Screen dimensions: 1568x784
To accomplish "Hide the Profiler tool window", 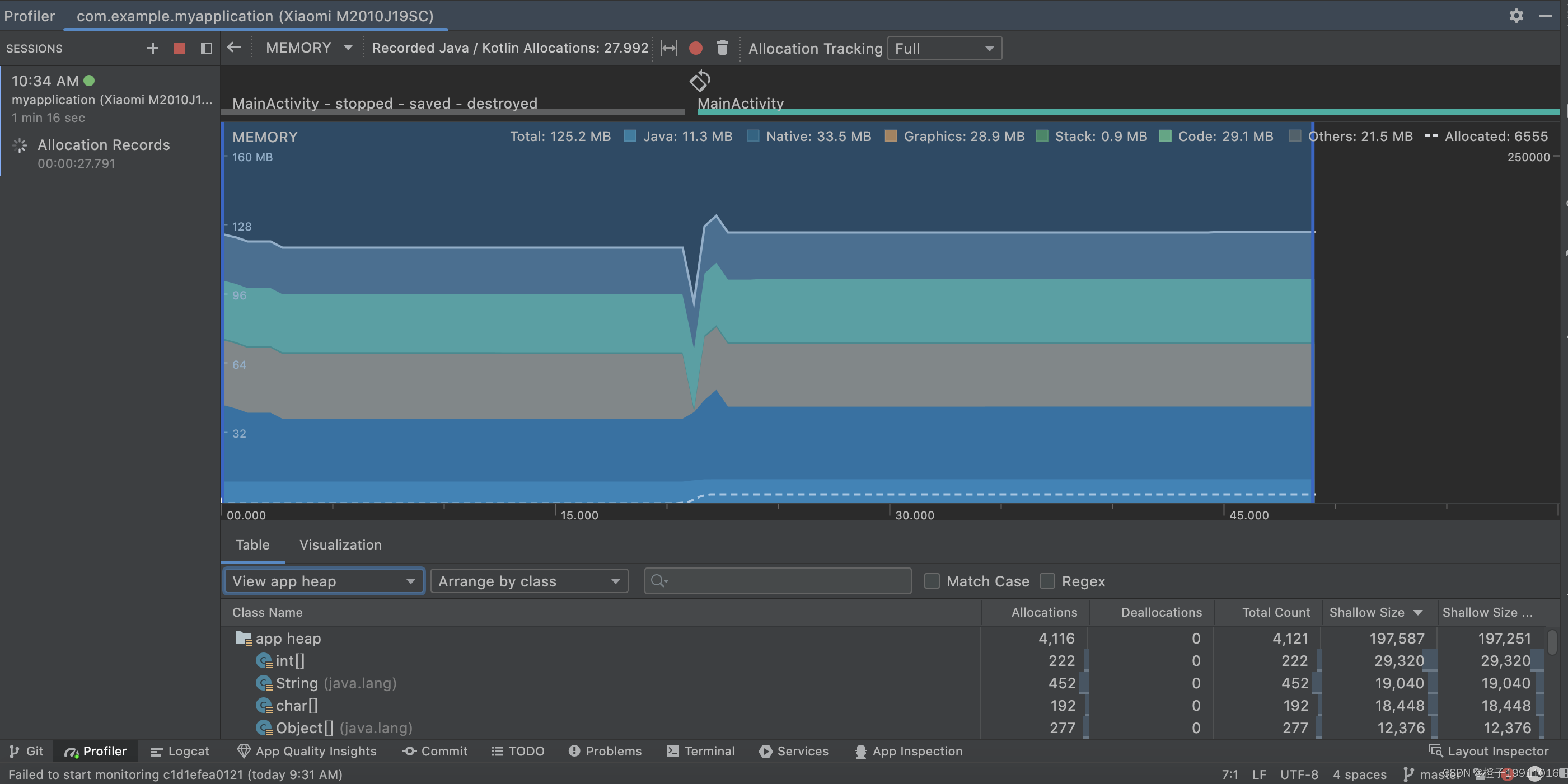I will (x=1545, y=16).
